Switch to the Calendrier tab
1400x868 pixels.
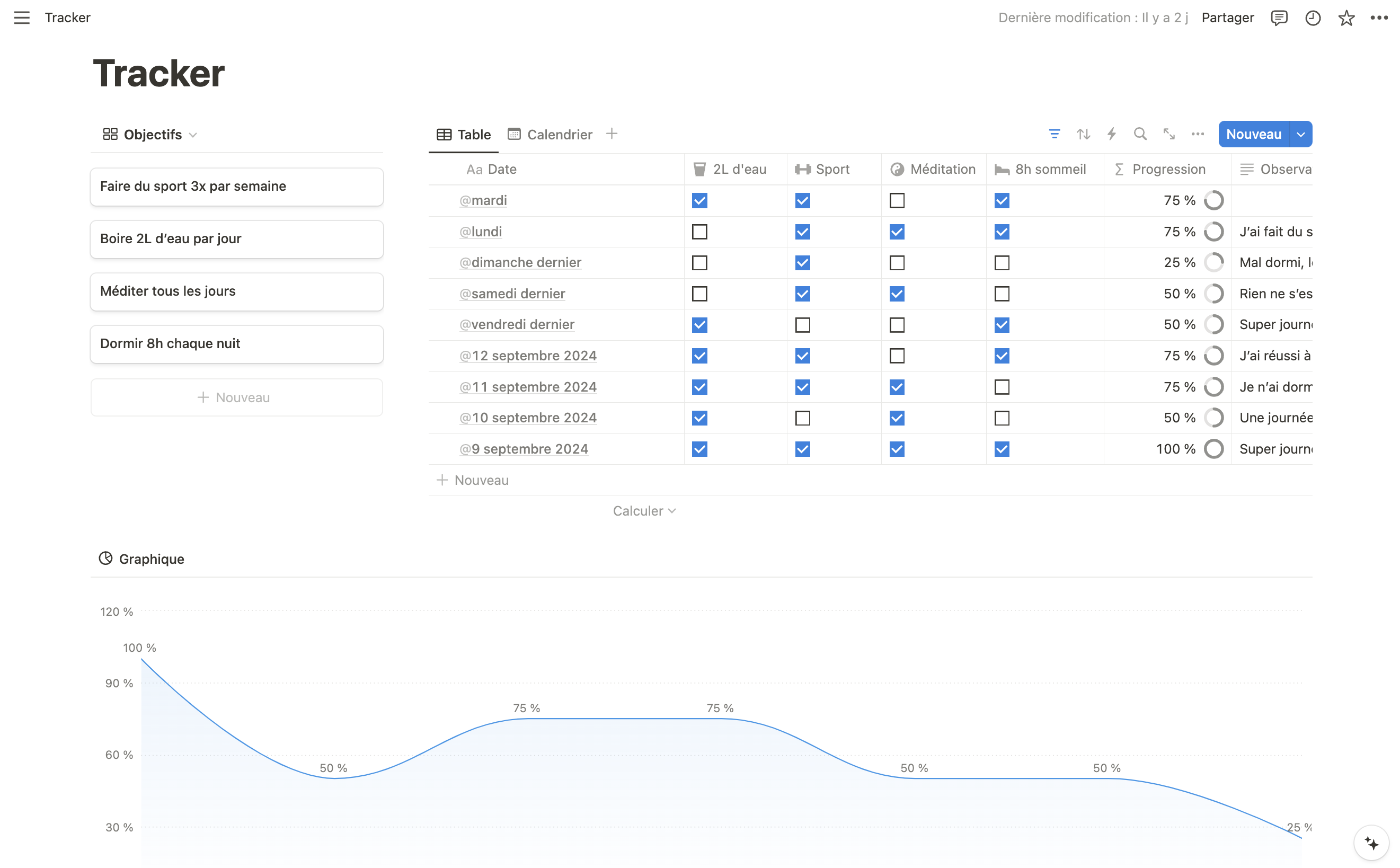[x=550, y=135]
